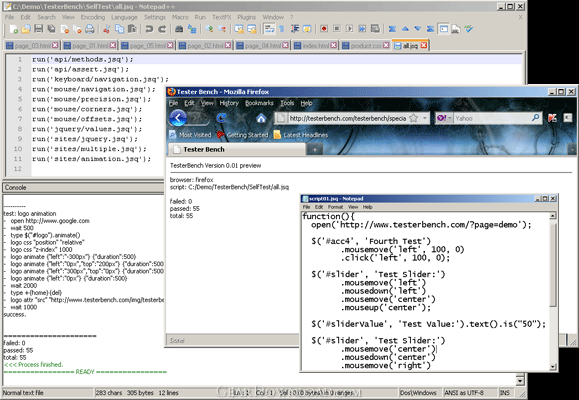
Task: Open the Firefox Bookmarks menu
Action: pos(259,103)
